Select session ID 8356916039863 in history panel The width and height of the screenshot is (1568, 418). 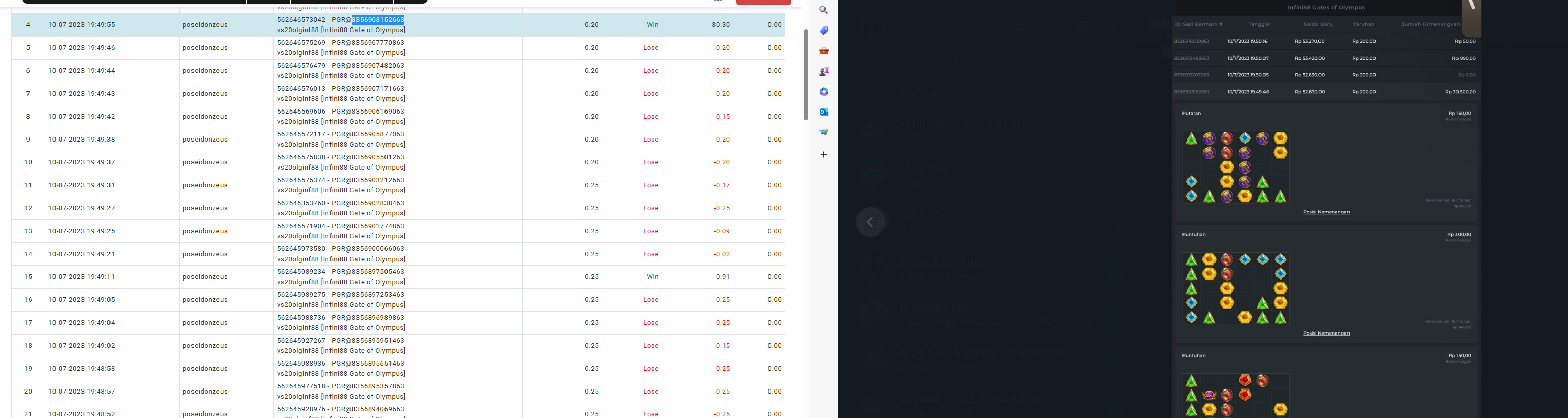[1192, 41]
